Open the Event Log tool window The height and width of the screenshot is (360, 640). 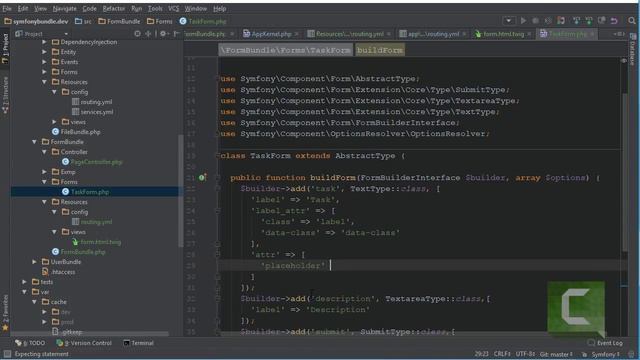(x=605, y=343)
